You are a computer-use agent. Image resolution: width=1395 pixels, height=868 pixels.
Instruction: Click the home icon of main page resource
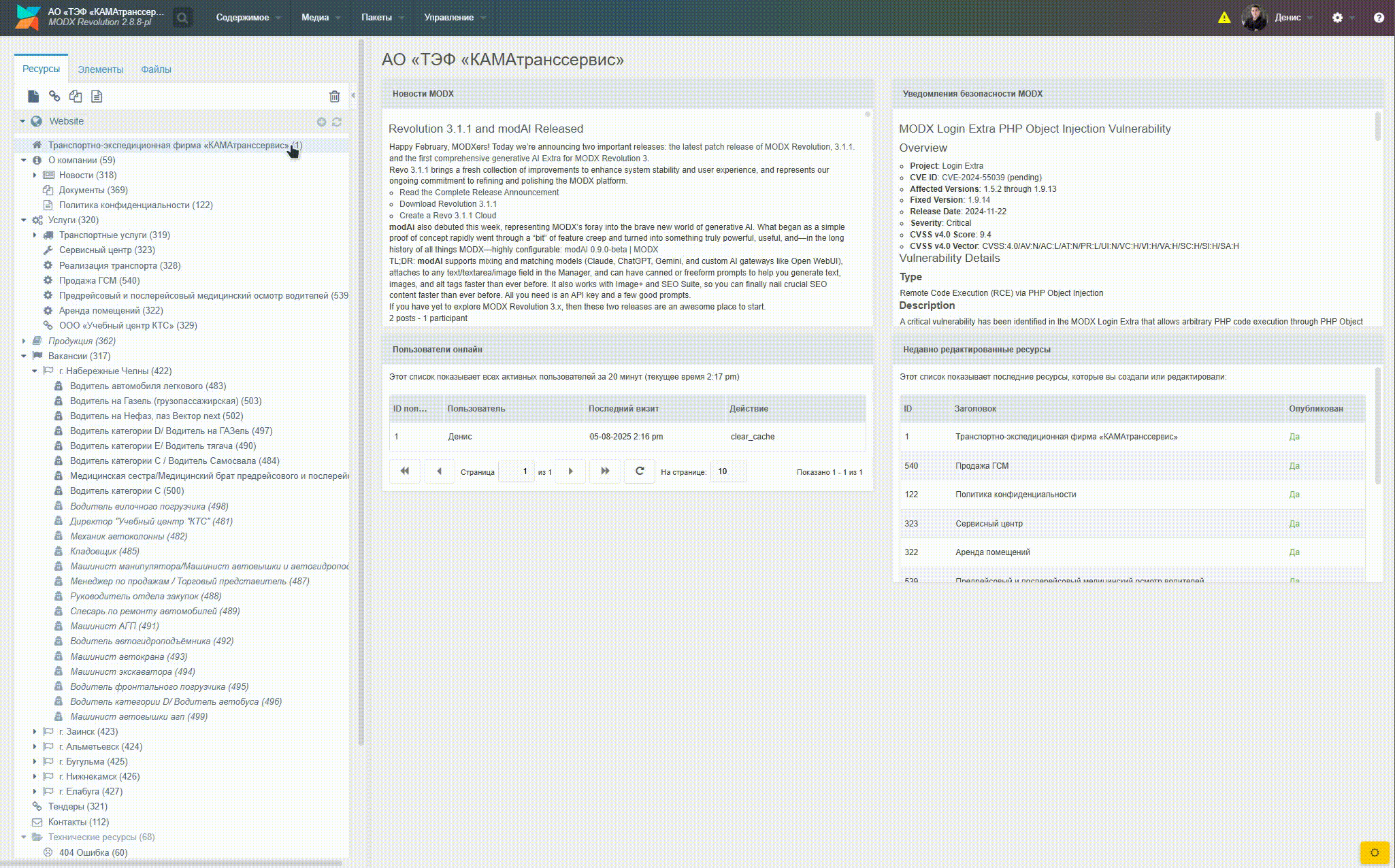(37, 145)
